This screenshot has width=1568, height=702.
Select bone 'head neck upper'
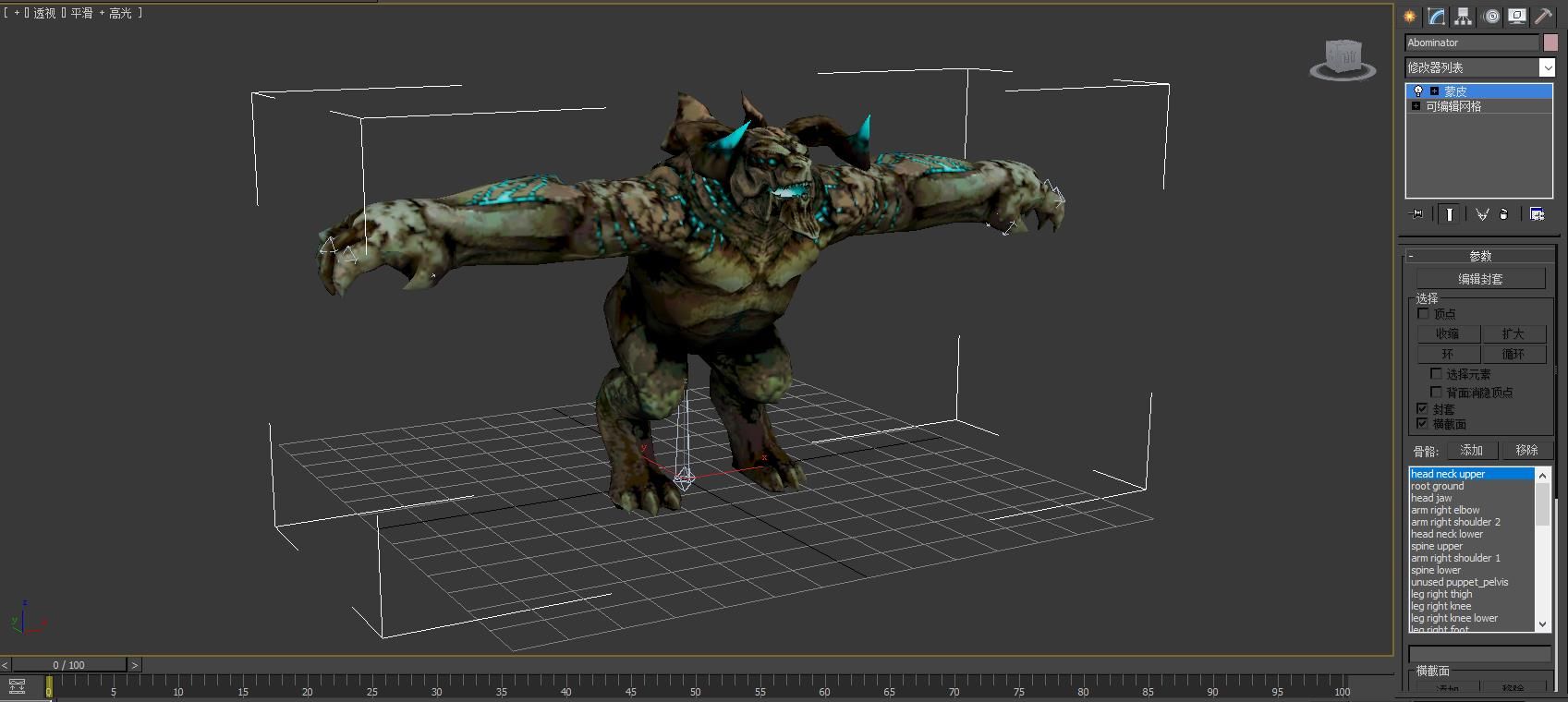[1472, 474]
